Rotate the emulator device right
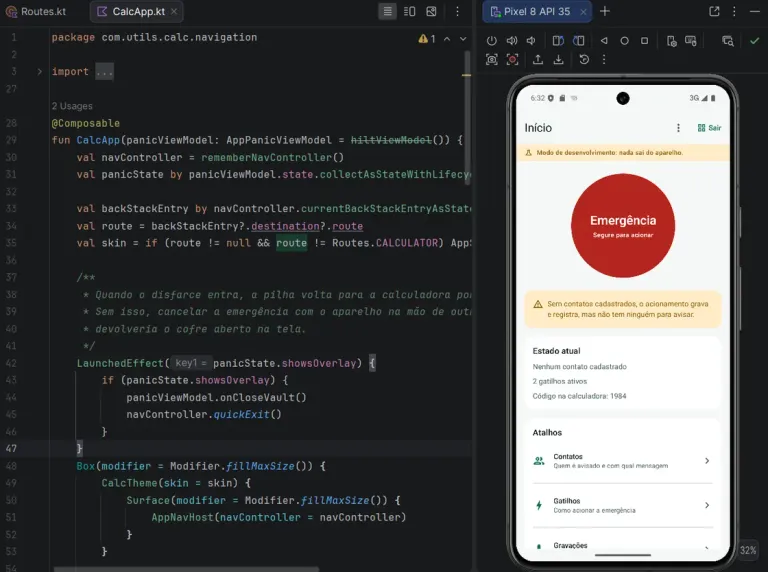This screenshot has width=768, height=572. (578, 41)
